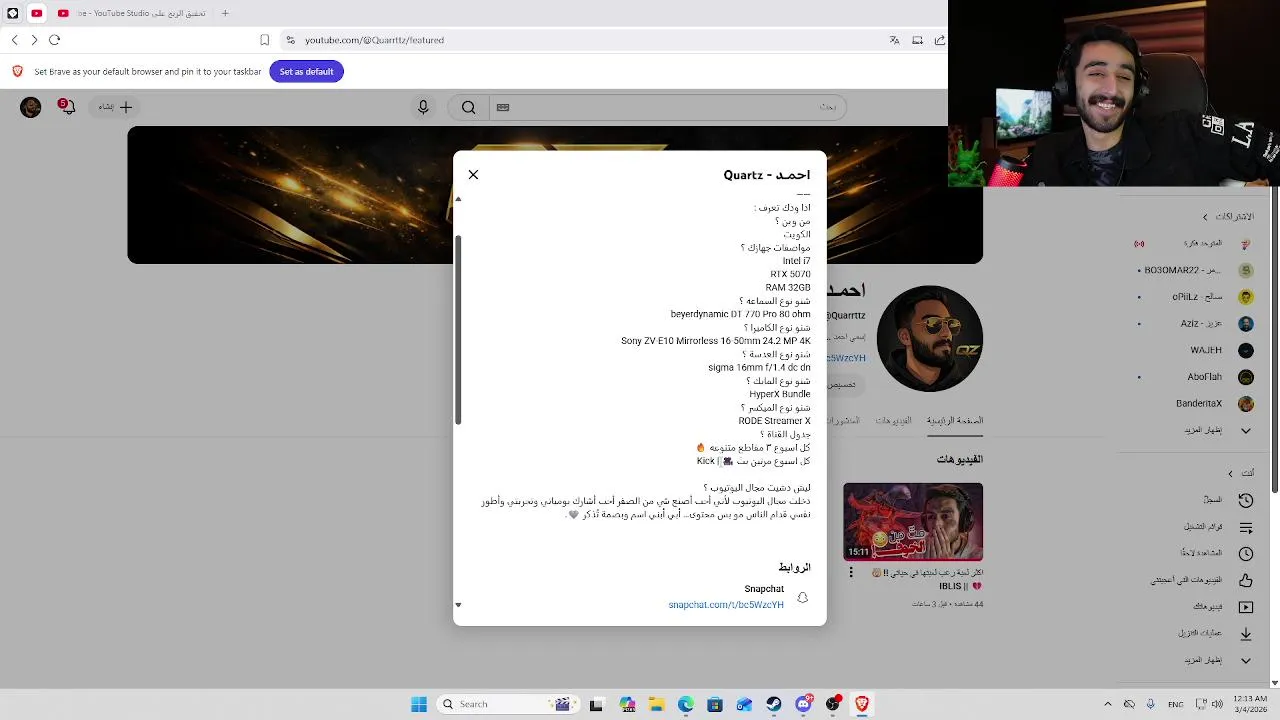Screen dimensions: 1280x720
Task: Open Discord from the taskbar
Action: (x=803, y=704)
